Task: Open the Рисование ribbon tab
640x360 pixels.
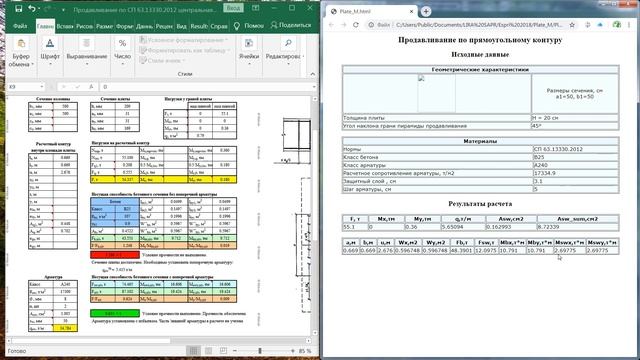Action: (84, 26)
